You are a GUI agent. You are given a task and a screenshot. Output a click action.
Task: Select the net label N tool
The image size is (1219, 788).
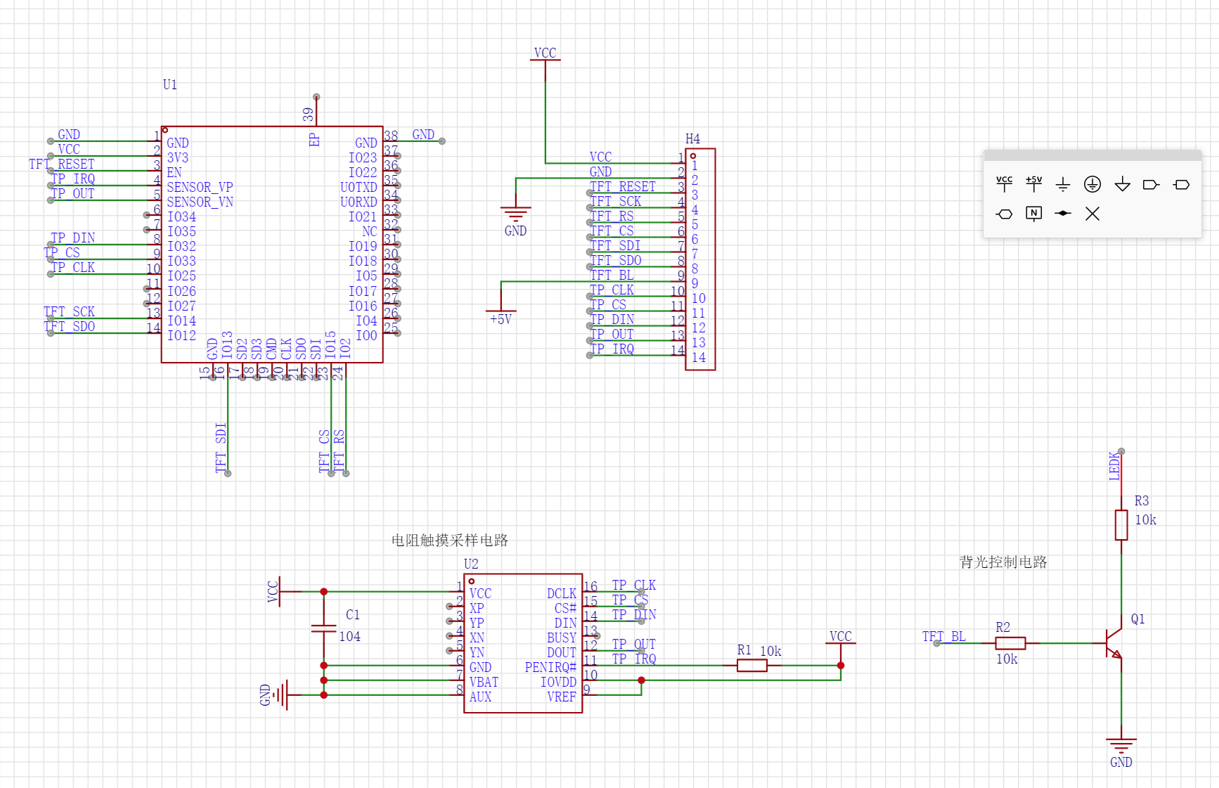[x=1034, y=213]
